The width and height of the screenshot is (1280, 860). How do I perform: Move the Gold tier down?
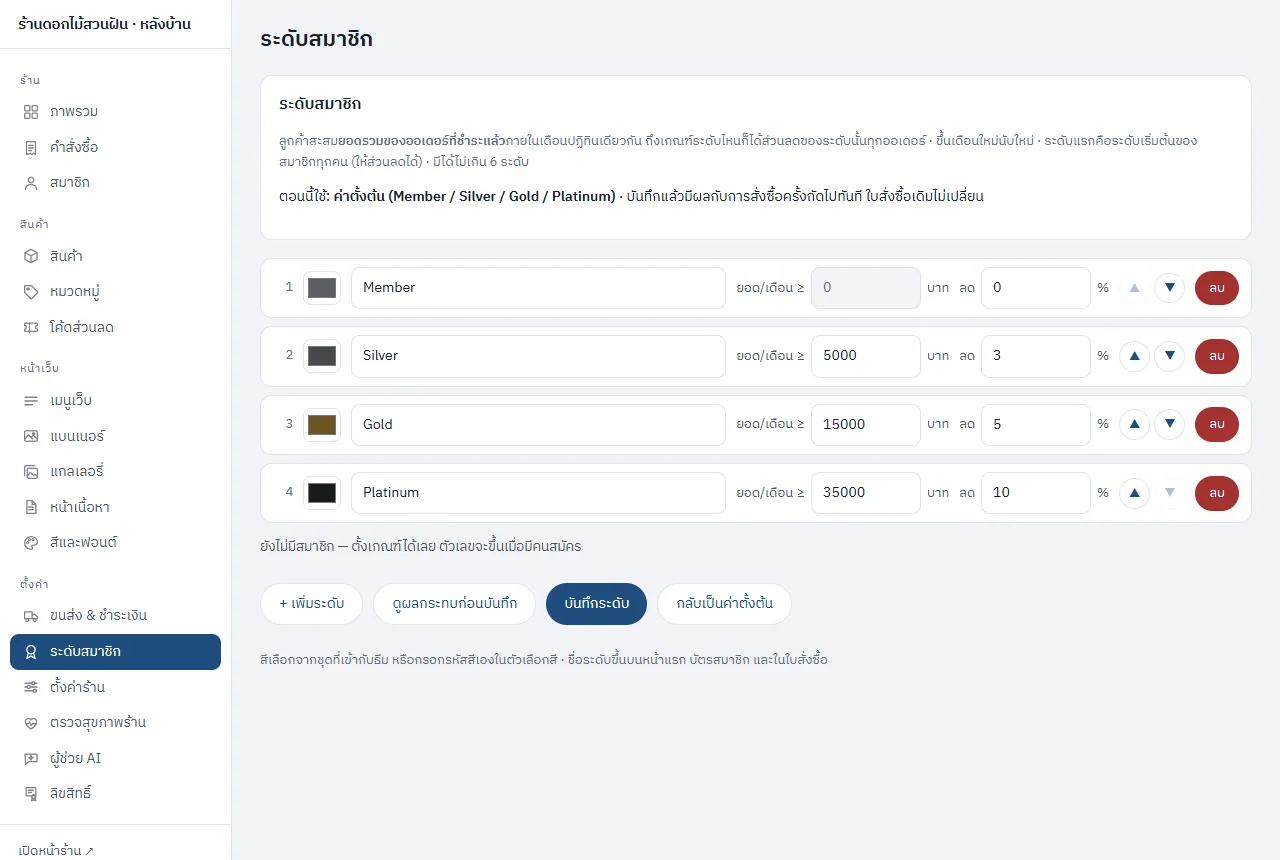1169,424
